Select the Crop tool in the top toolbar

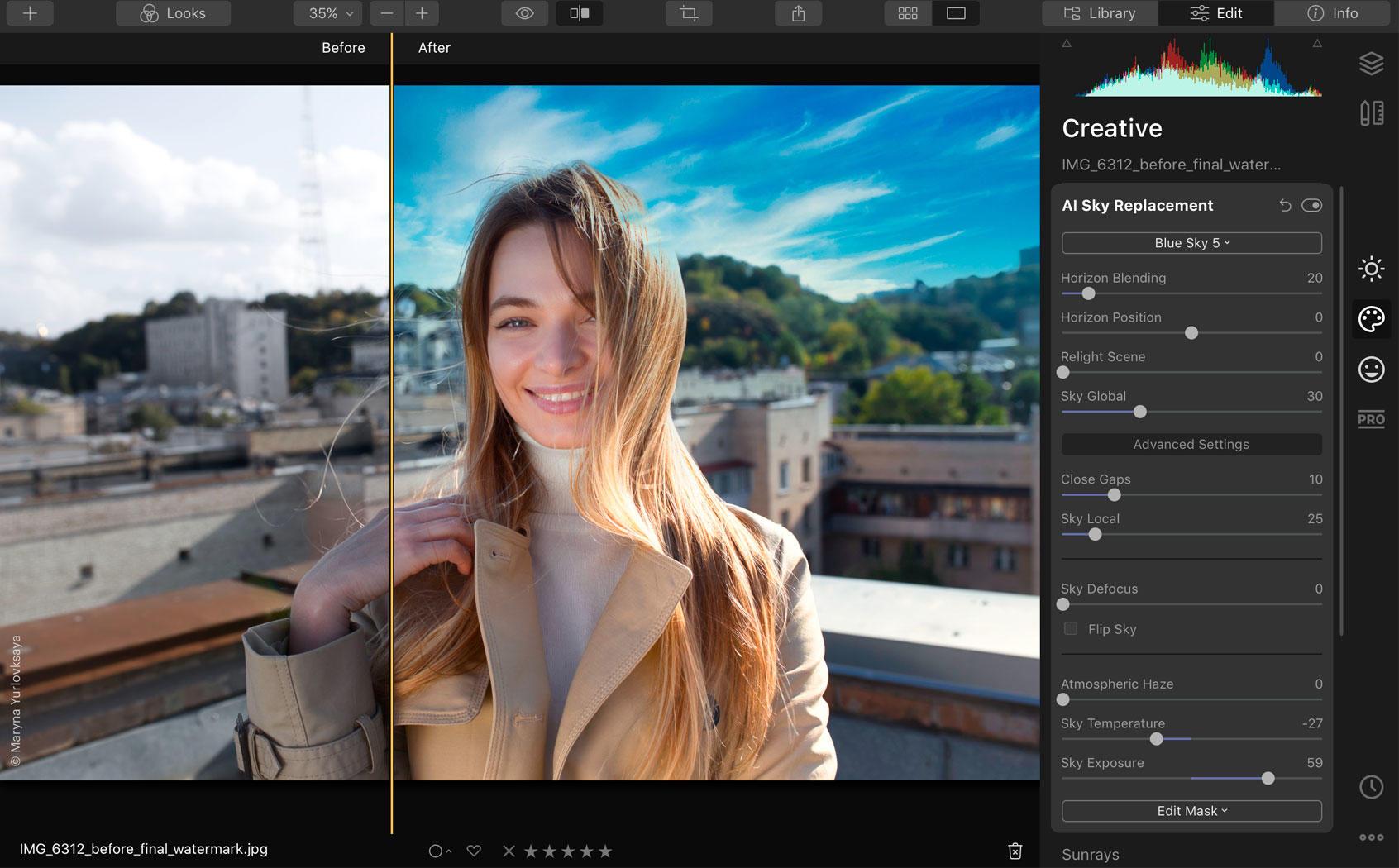pyautogui.click(x=689, y=13)
